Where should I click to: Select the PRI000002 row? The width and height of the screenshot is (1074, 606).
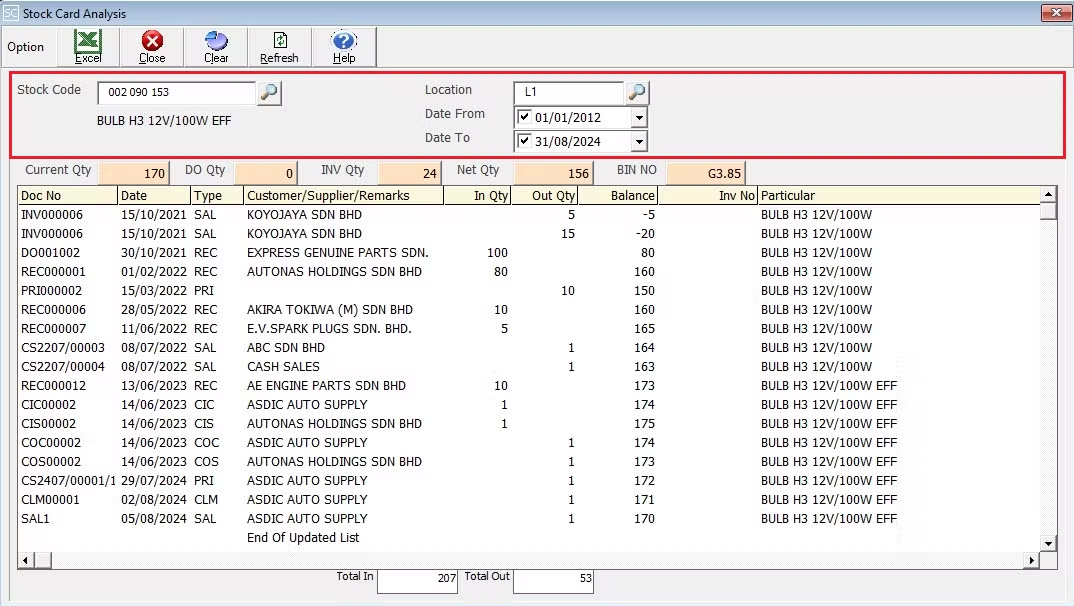coord(529,291)
